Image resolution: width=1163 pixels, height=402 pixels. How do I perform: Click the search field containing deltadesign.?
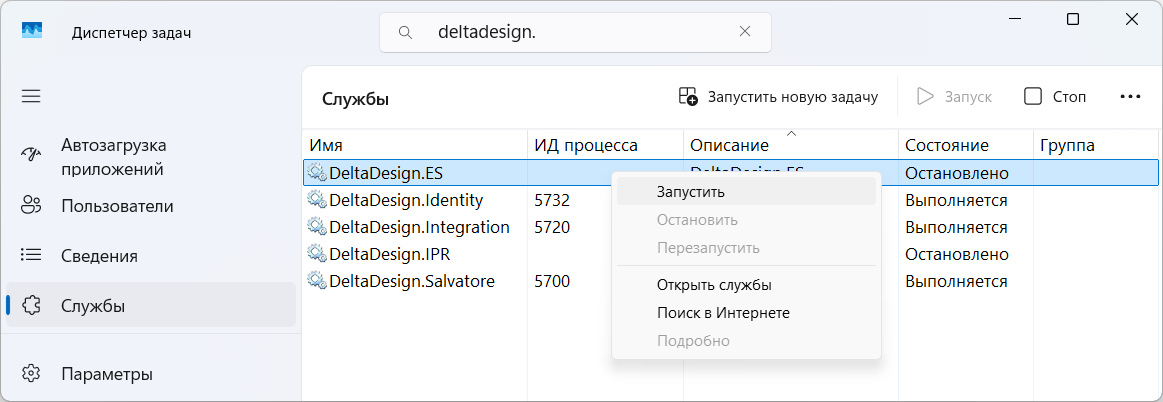[x=575, y=33]
